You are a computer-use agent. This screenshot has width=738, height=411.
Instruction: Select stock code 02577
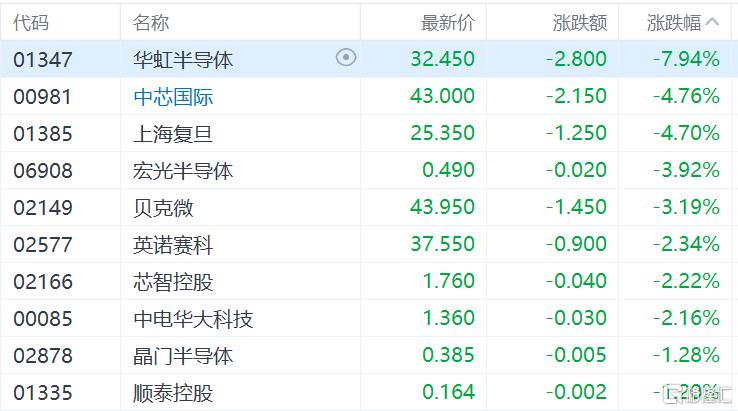coord(43,245)
